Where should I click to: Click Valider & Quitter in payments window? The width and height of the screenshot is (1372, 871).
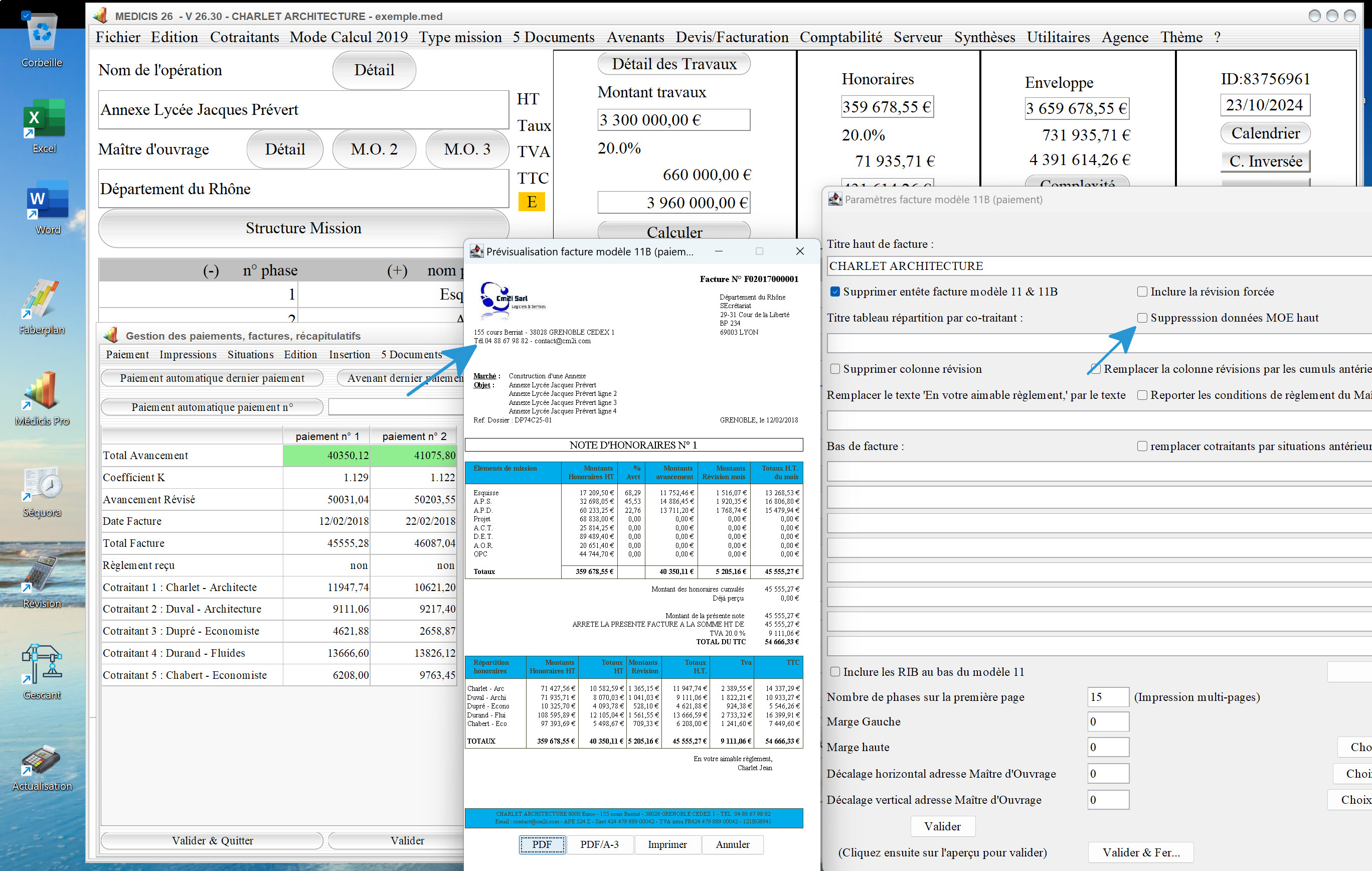pyautogui.click(x=212, y=840)
